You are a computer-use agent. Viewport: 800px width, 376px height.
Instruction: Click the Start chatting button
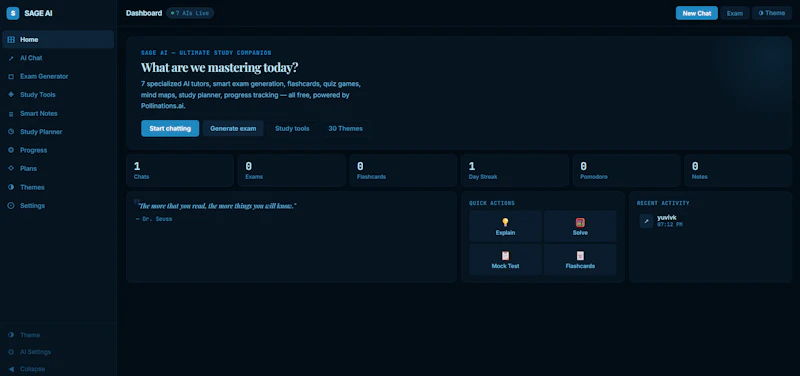170,129
